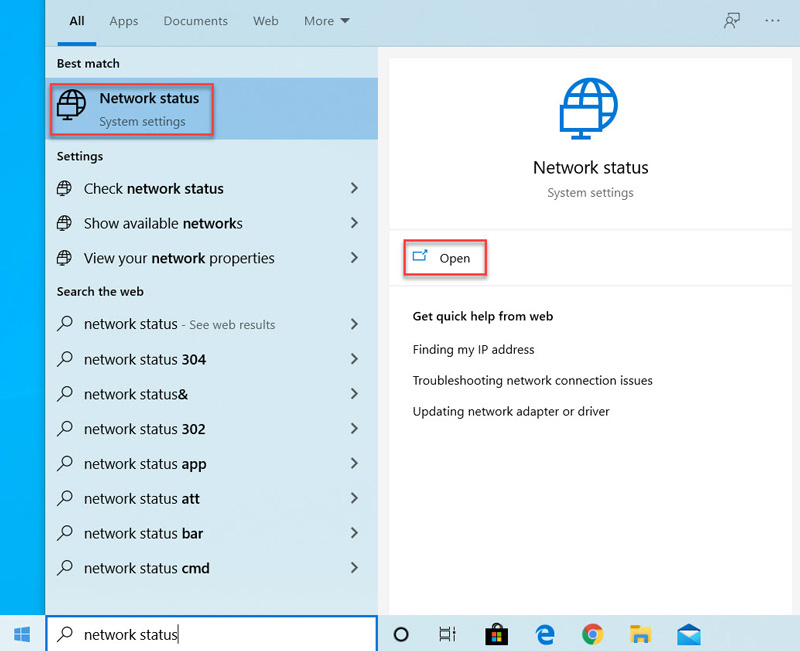Expand 'Check network status' arrow

(354, 188)
